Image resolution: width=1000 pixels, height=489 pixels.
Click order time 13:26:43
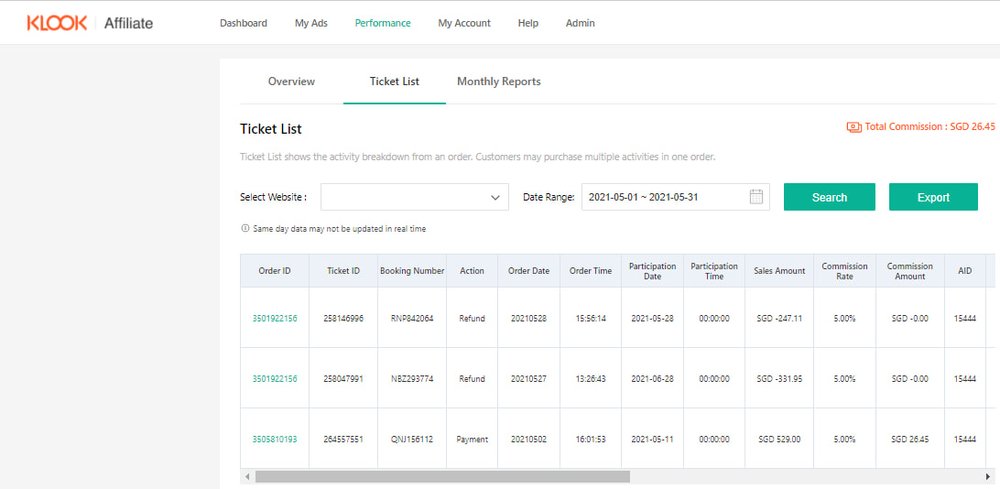(591, 379)
